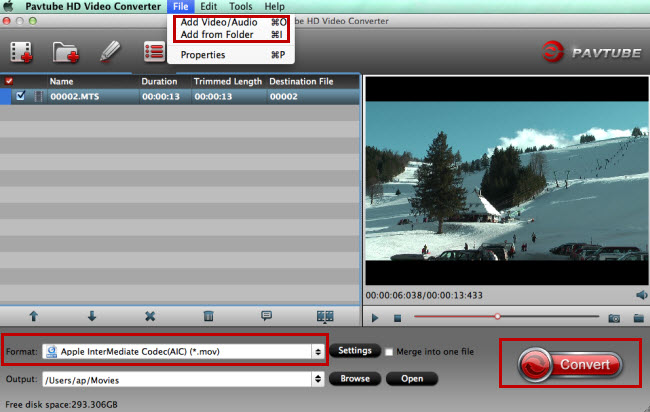This screenshot has height=412, width=650.
Task: Click the Settings button
Action: (x=355, y=351)
